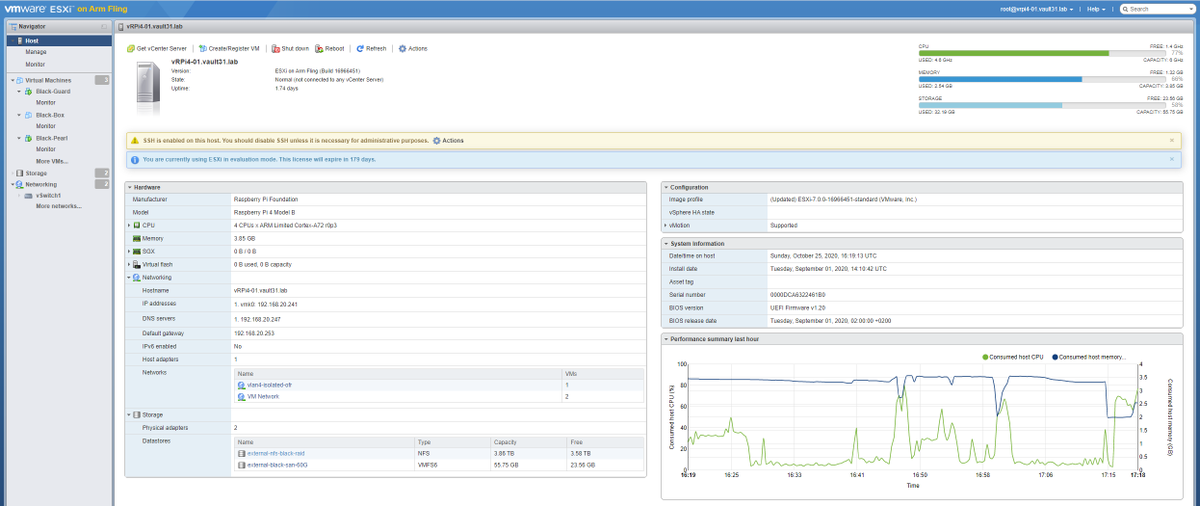Click the vlan4-isolated-ofr network icon
1200x506 pixels.
coord(241,385)
